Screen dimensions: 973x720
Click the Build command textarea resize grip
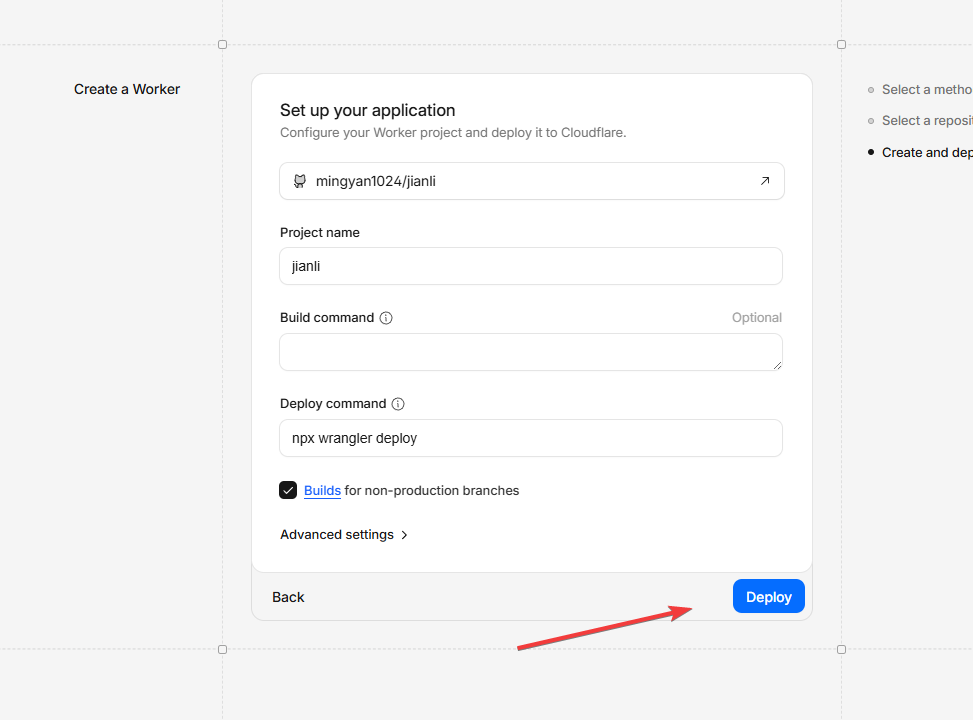(x=776, y=365)
